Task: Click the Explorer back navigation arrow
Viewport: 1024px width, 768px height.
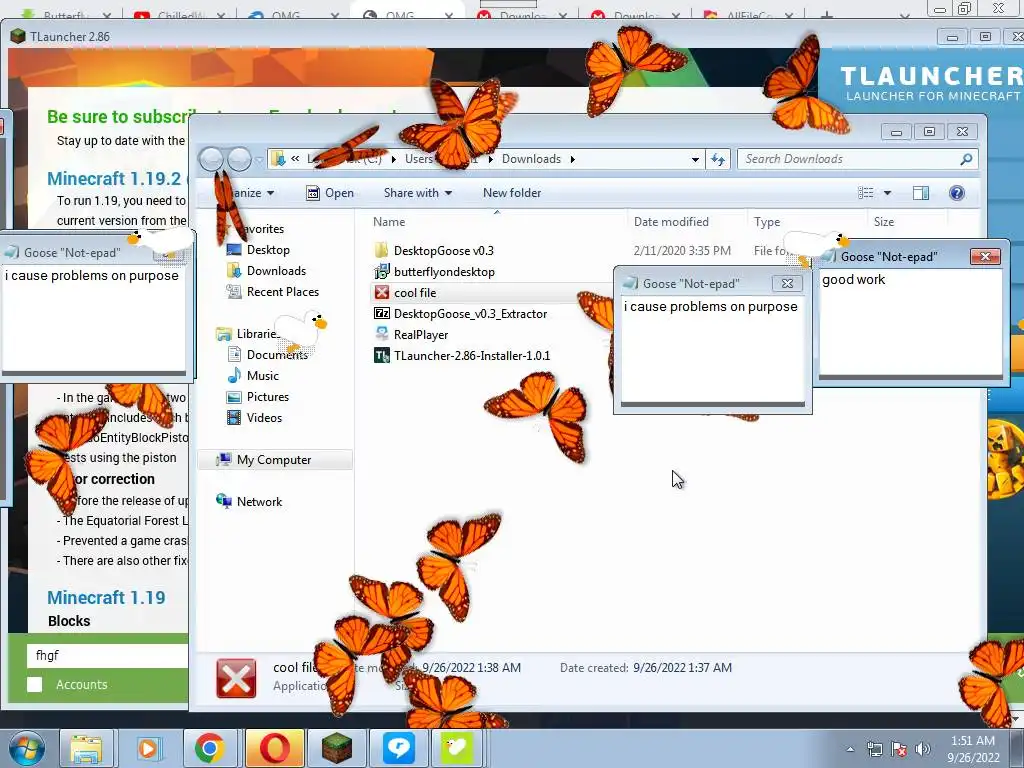Action: pos(211,159)
